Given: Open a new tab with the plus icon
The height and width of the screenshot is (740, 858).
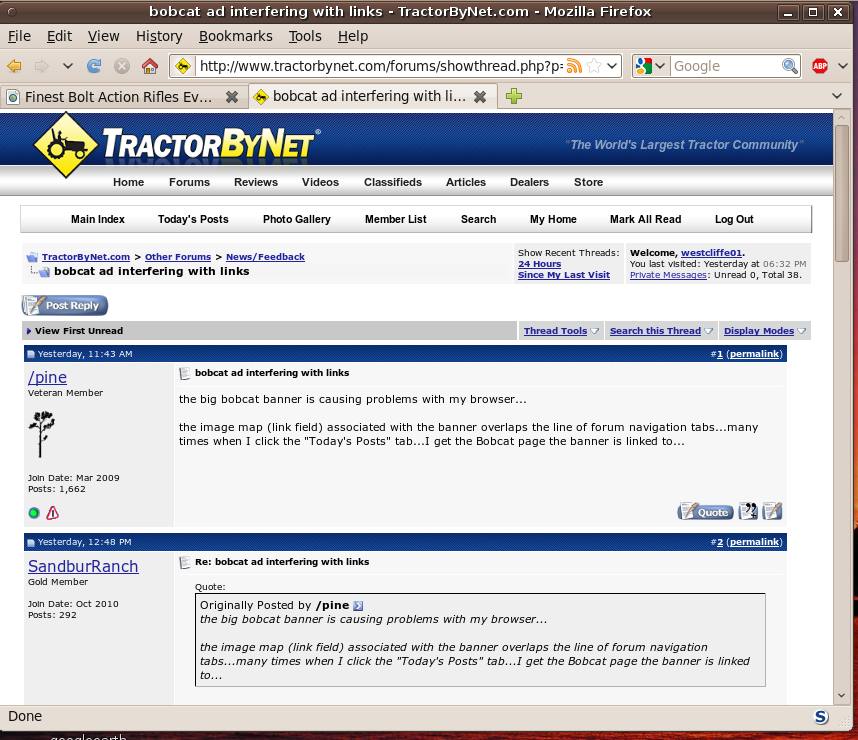Looking at the screenshot, I should pos(513,96).
